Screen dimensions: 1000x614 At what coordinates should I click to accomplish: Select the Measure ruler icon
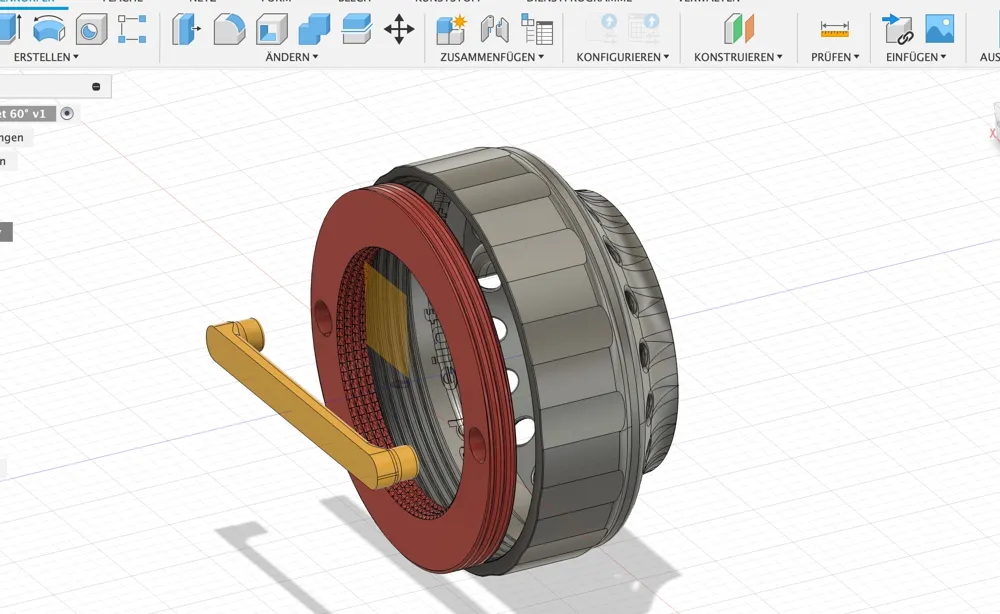click(834, 29)
